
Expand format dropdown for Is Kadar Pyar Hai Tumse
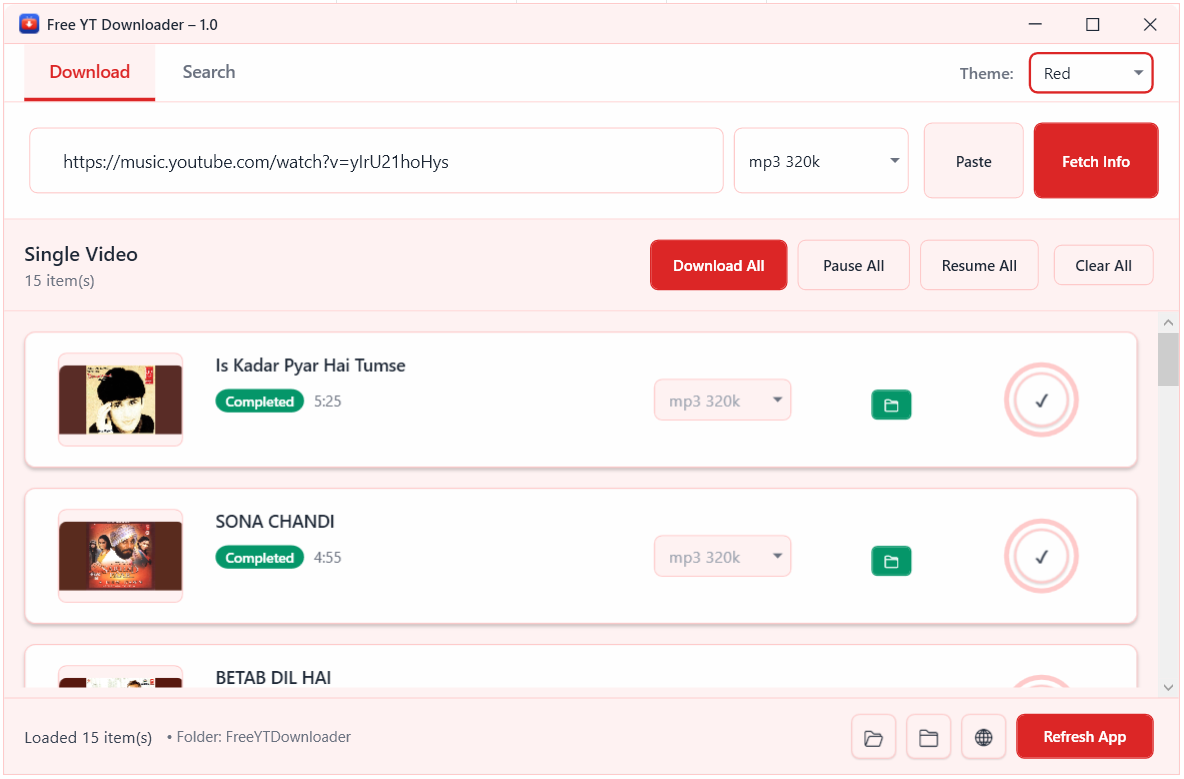pyautogui.click(x=722, y=401)
